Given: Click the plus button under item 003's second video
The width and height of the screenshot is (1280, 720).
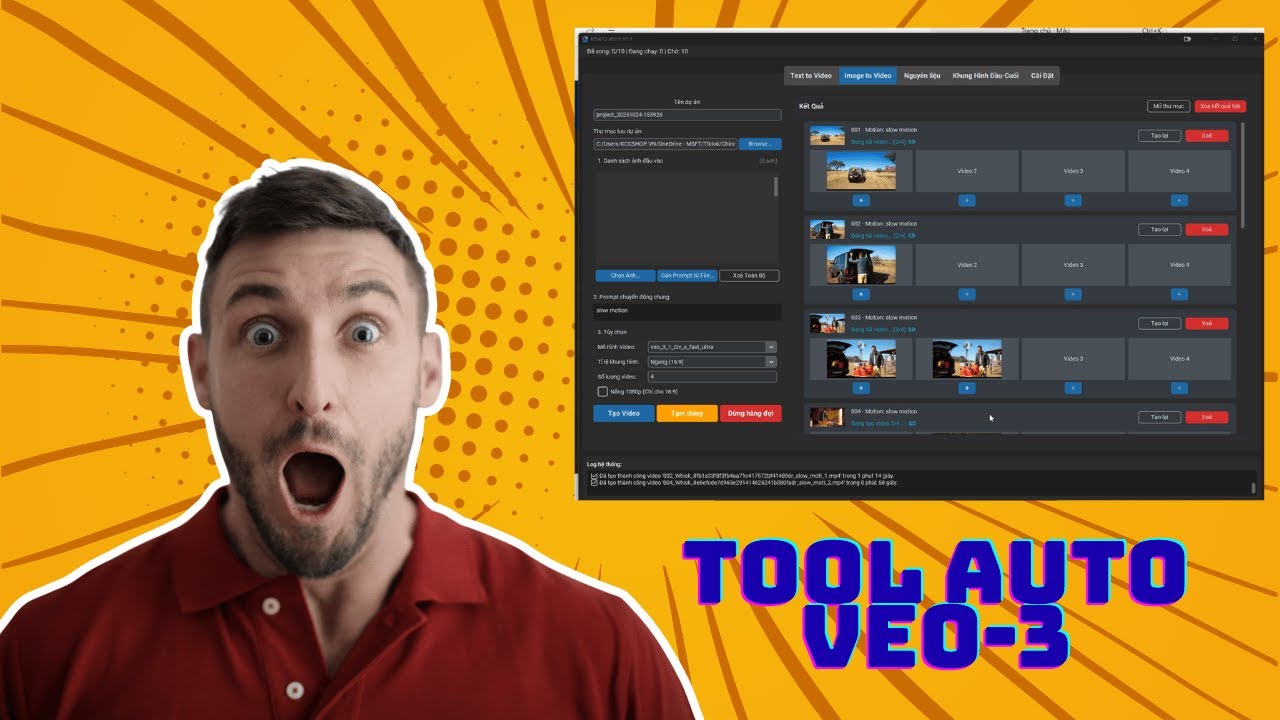Looking at the screenshot, I should [967, 388].
